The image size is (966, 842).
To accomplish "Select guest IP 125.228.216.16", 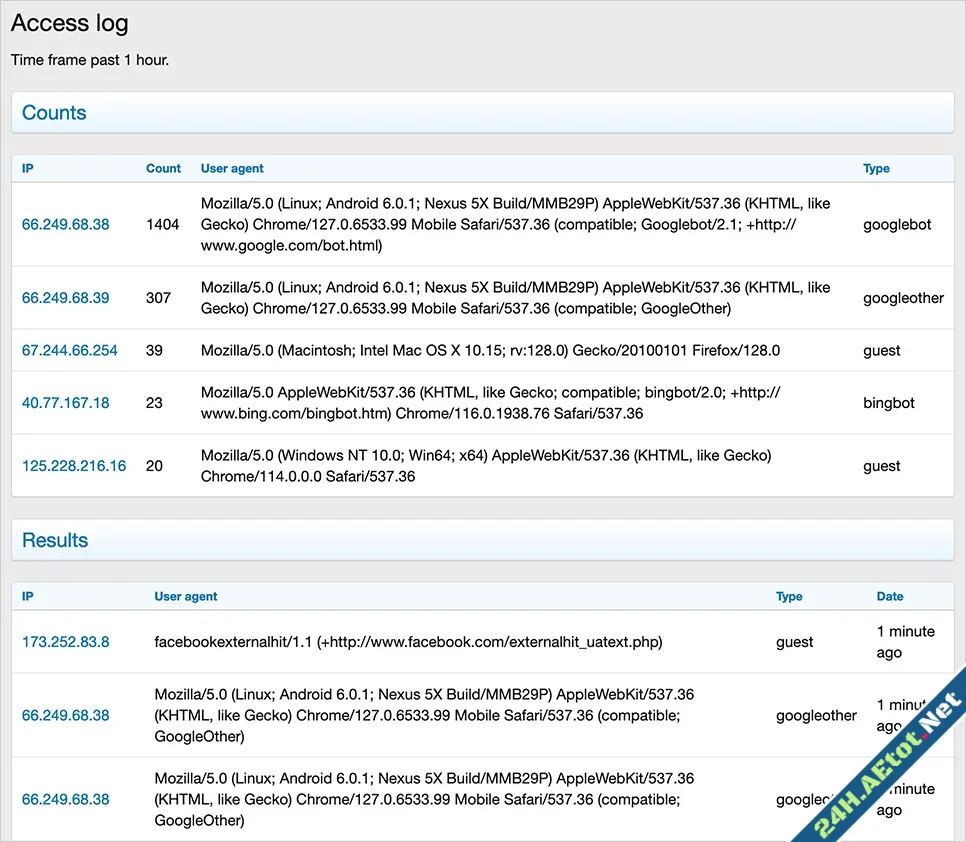I will [x=74, y=466].
